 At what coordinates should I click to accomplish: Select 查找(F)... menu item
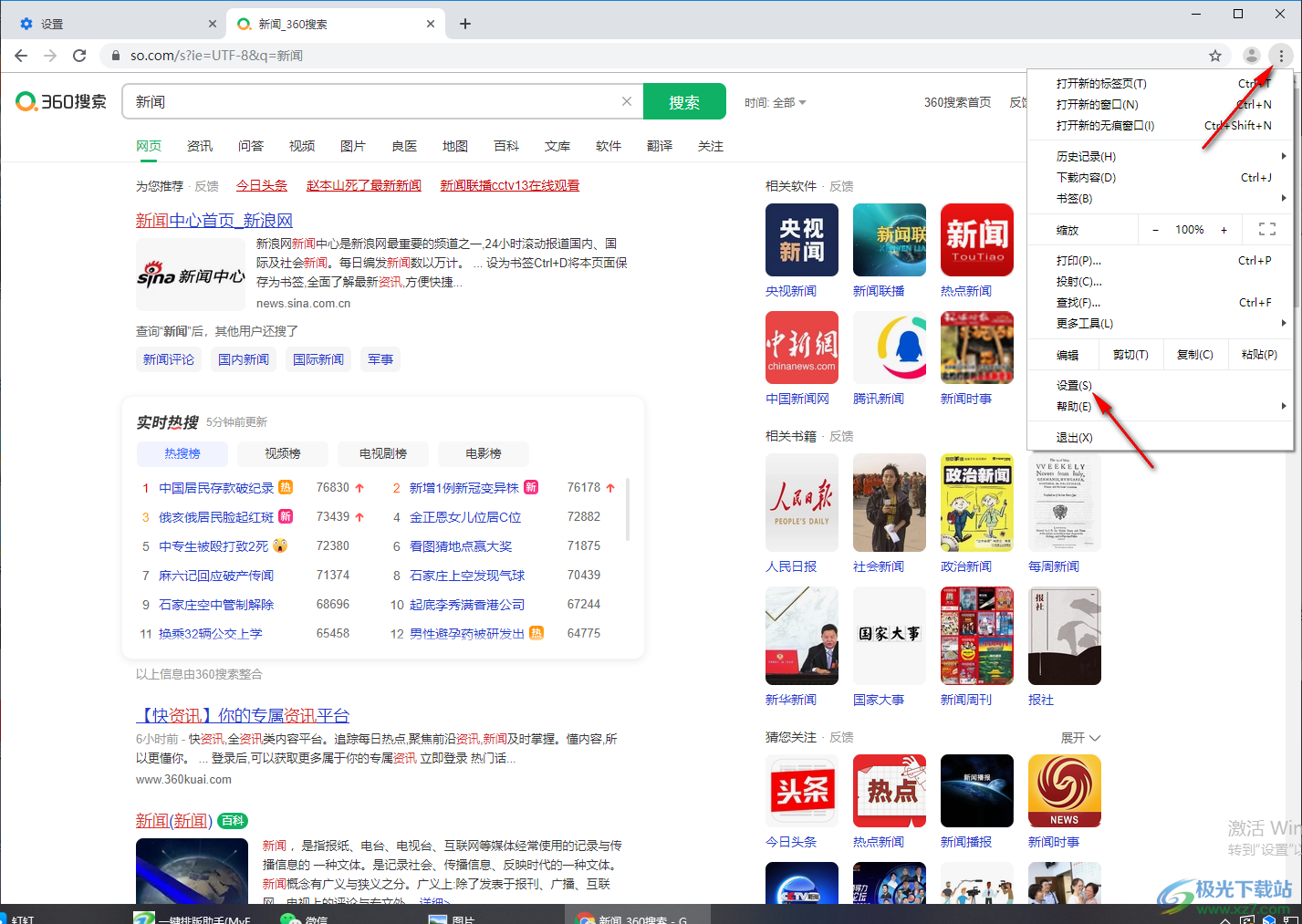coord(1160,302)
